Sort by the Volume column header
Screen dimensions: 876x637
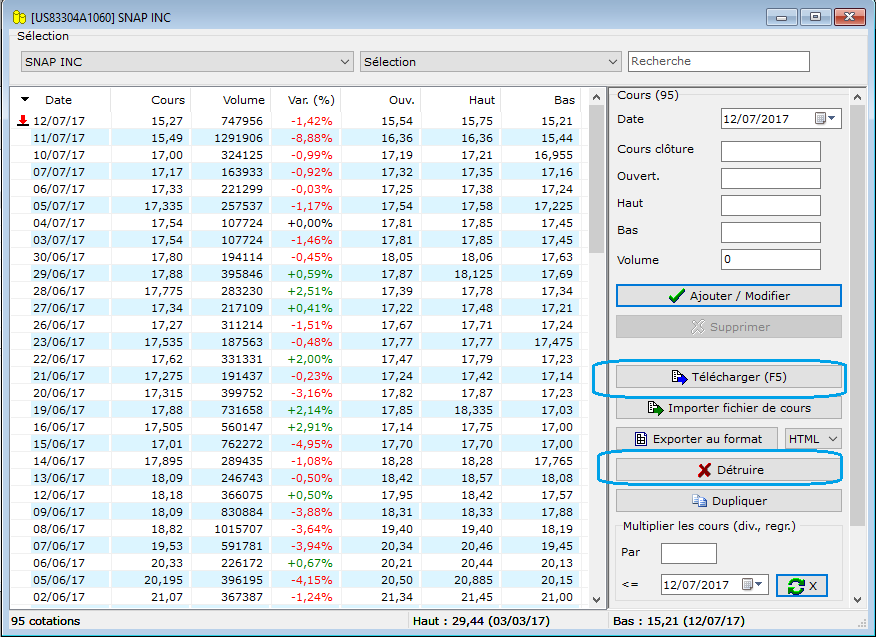[244, 100]
